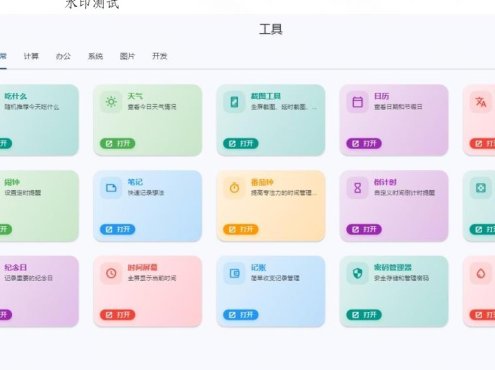
Task: Open the 天气 tool with its green 打开 button
Action: [118, 144]
